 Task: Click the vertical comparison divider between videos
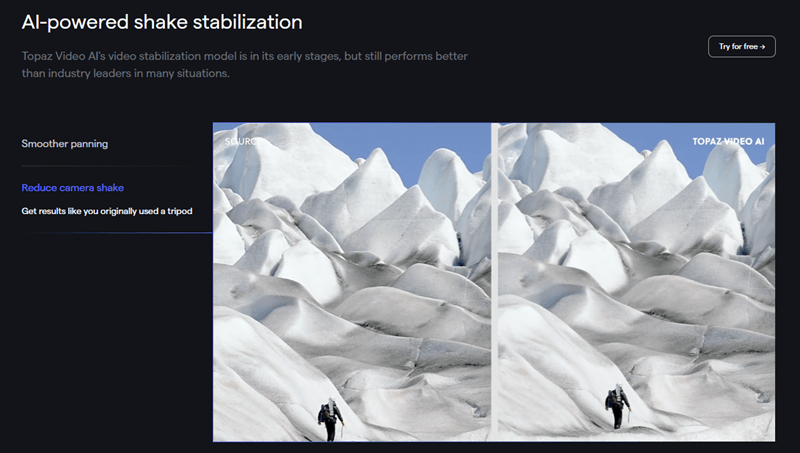pyautogui.click(x=494, y=282)
